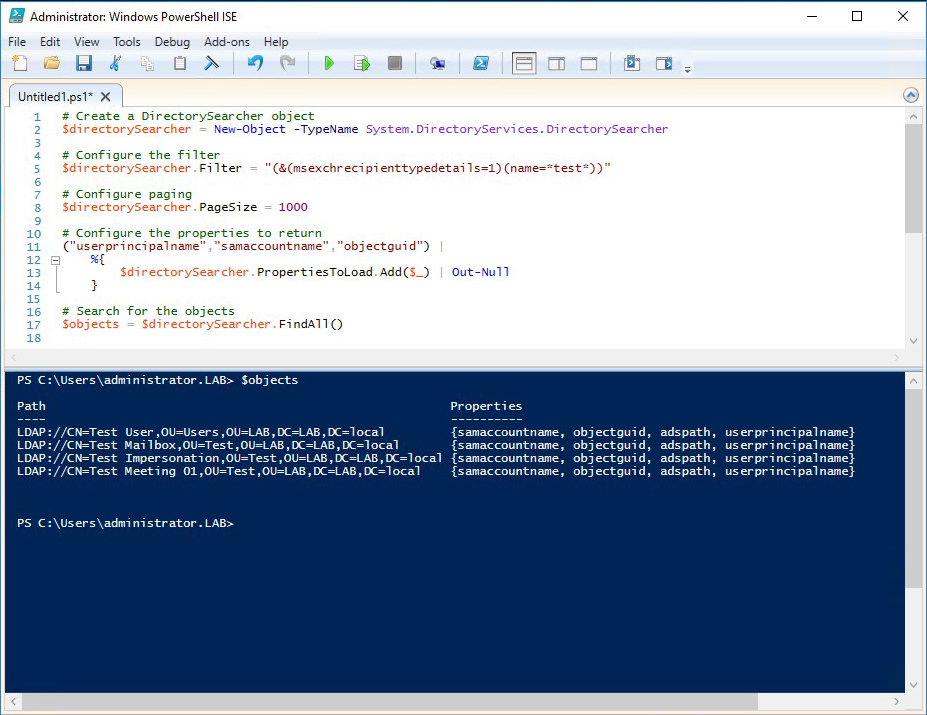Screen dimensions: 927x715
Task: Click System.DirectoryServices.DirectorySearcher type name
Action: click(x=517, y=129)
